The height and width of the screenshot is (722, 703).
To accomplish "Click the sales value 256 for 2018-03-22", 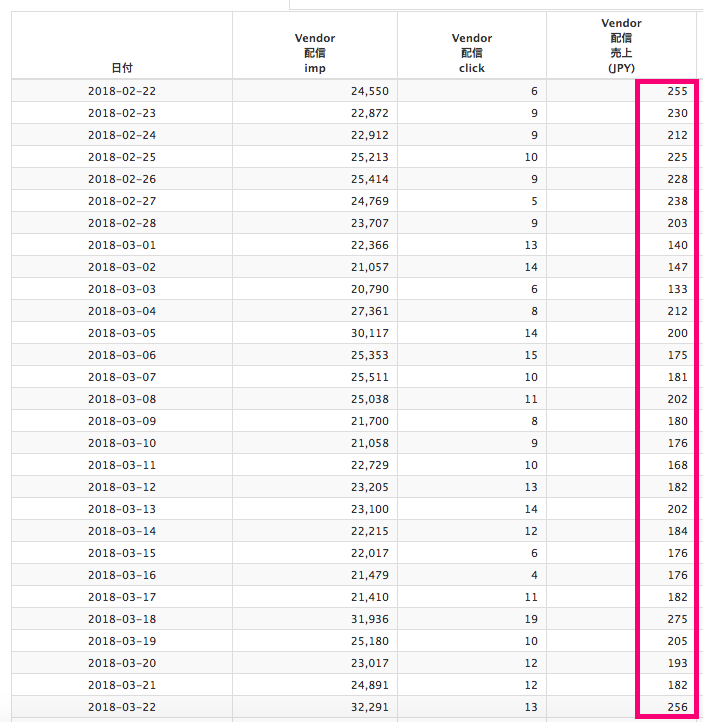I will click(678, 707).
